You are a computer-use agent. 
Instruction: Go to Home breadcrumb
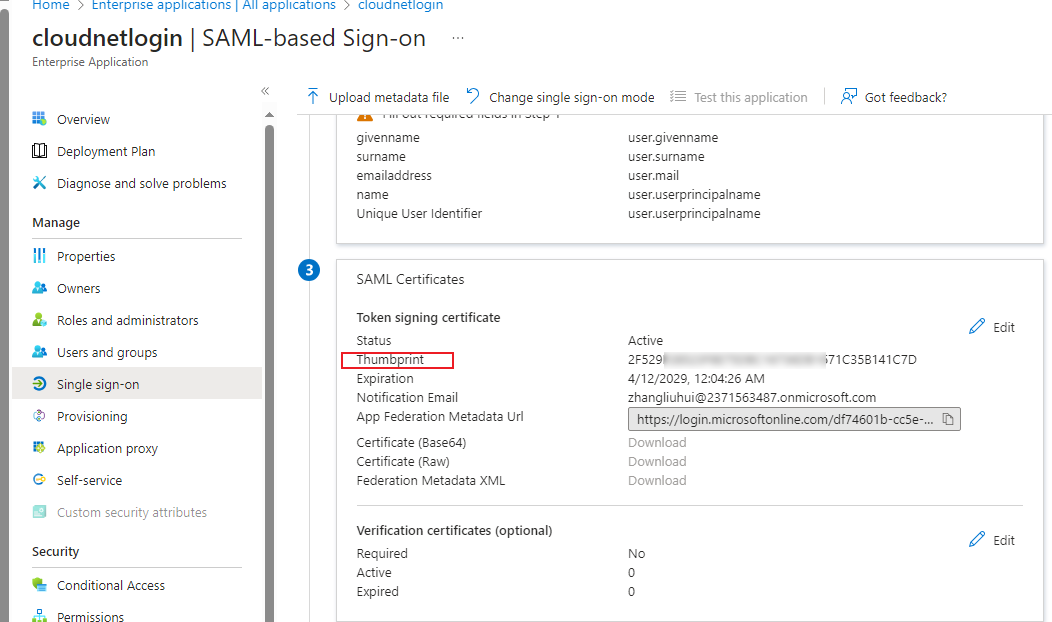51,5
